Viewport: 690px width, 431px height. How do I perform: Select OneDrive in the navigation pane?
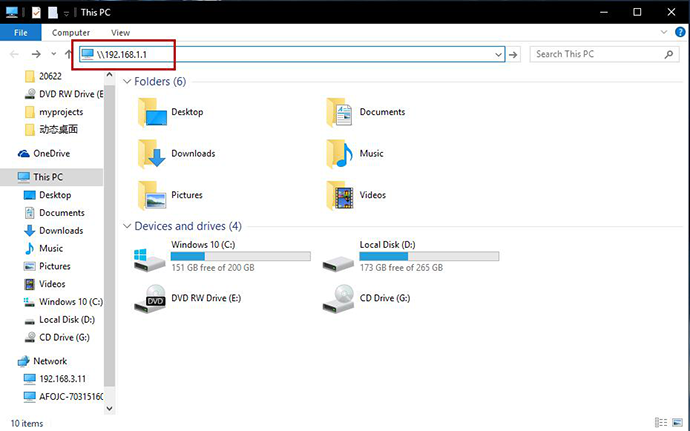tap(50, 153)
